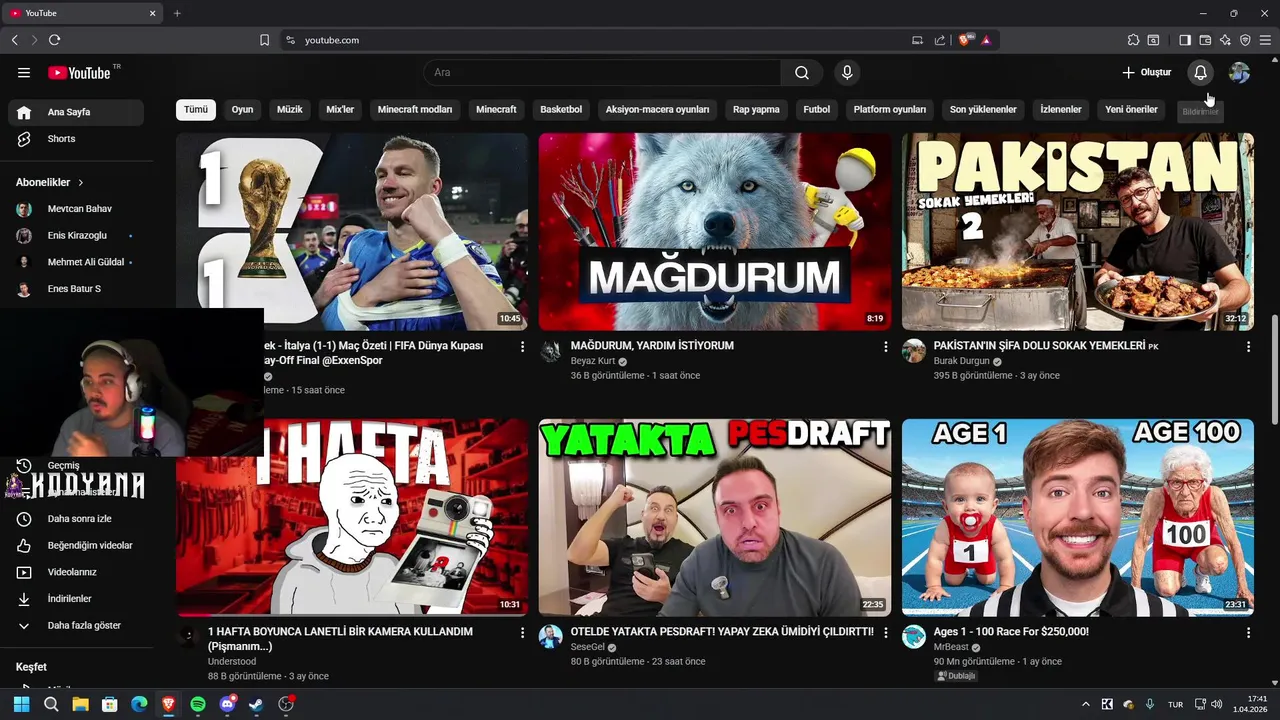
Task: Open Steam from the taskbar
Action: pos(256,704)
